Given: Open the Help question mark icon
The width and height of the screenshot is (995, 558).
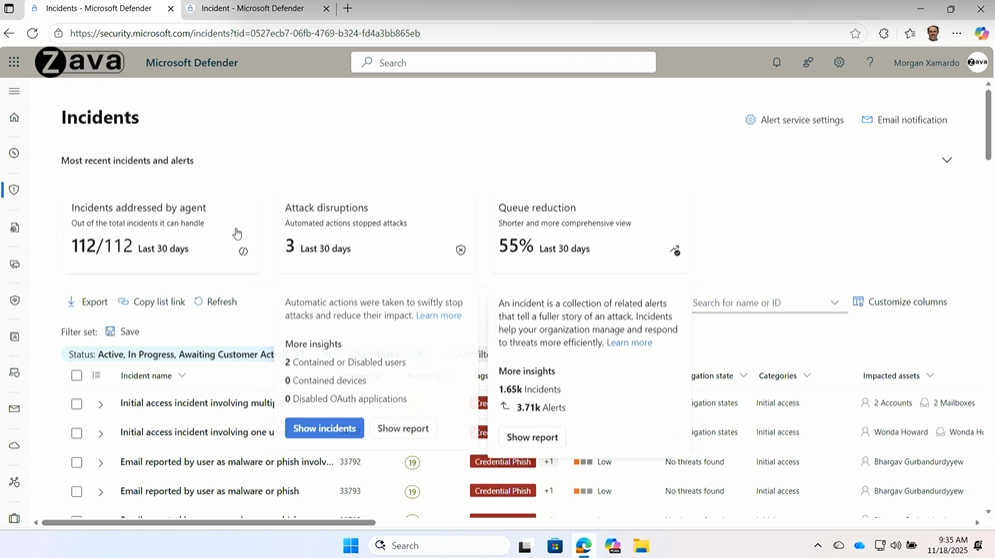Looking at the screenshot, I should click(870, 62).
